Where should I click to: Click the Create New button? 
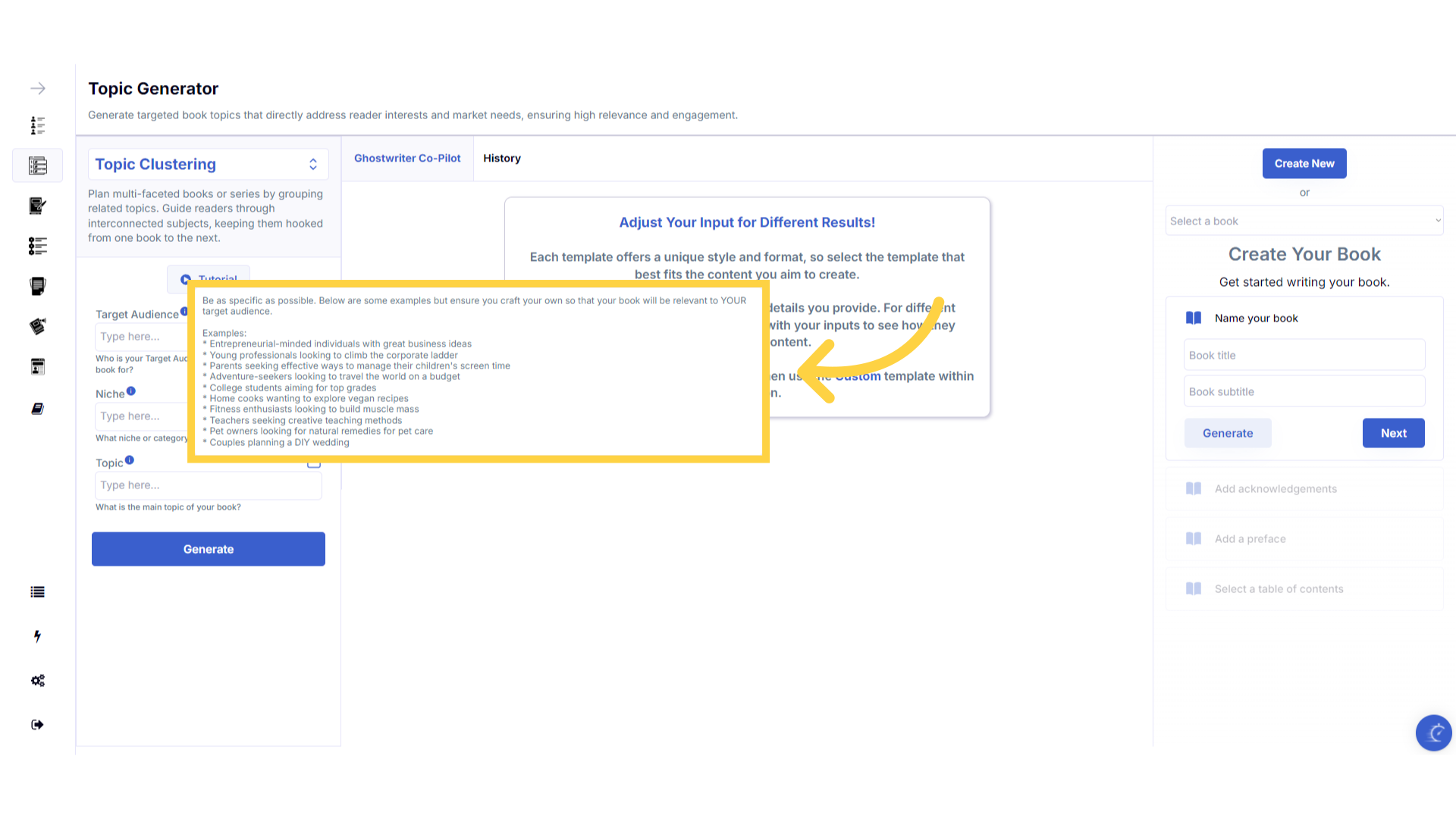pos(1304,164)
